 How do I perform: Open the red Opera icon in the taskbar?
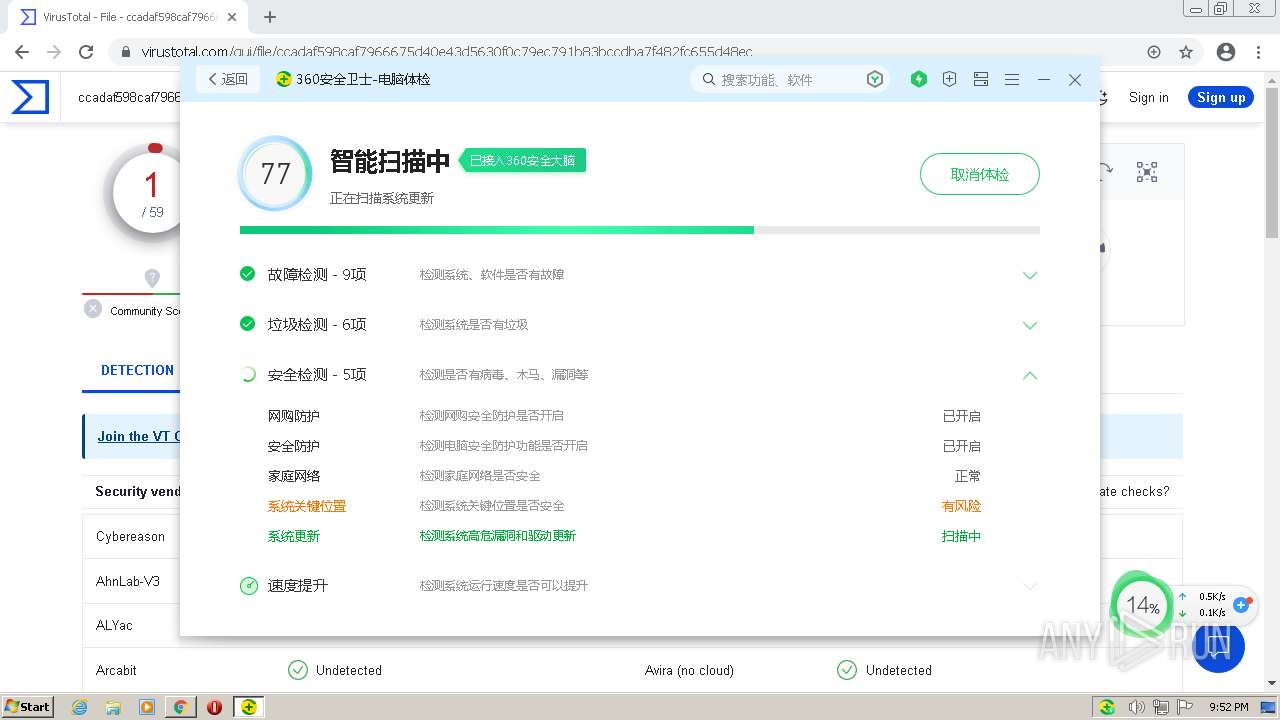(214, 707)
